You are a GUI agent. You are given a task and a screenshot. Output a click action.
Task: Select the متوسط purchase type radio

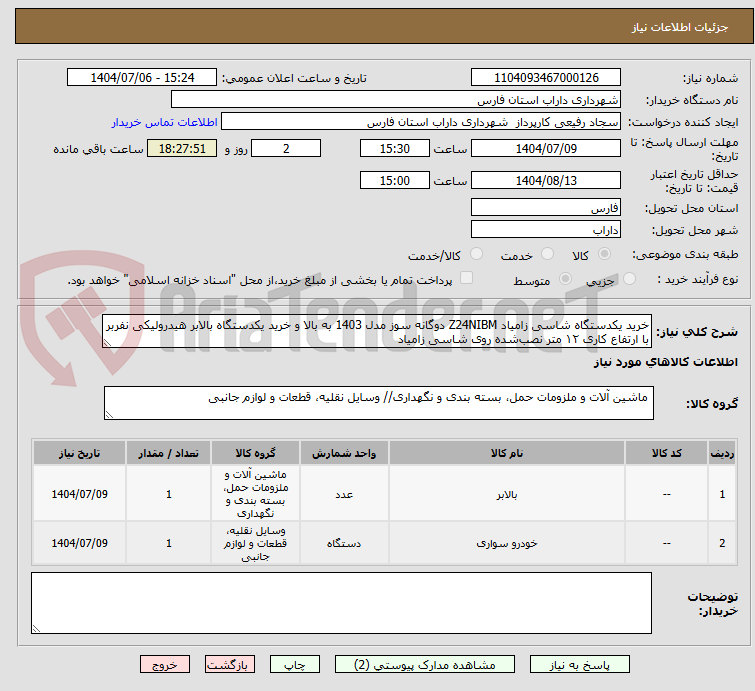point(565,279)
